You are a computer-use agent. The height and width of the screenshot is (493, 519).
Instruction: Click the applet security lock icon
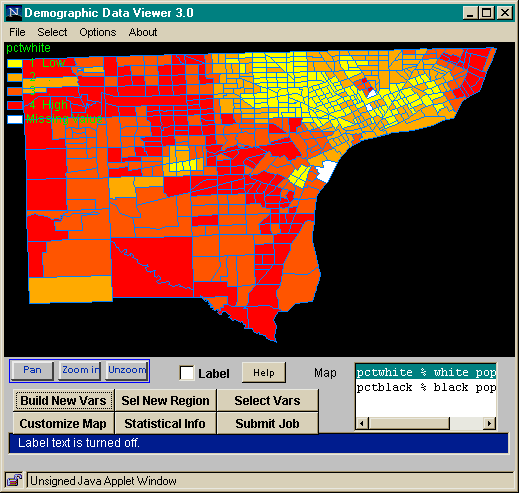click(x=14, y=480)
